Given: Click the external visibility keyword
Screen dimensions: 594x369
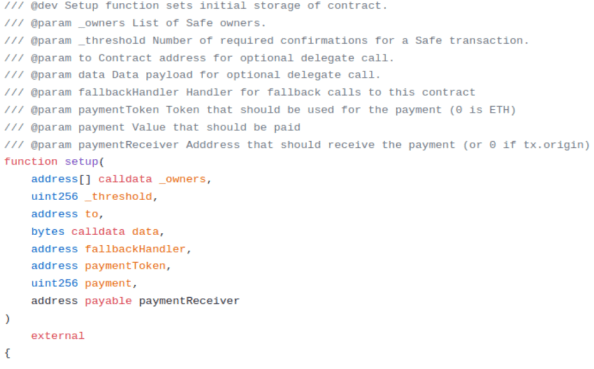Looking at the screenshot, I should coord(58,336).
